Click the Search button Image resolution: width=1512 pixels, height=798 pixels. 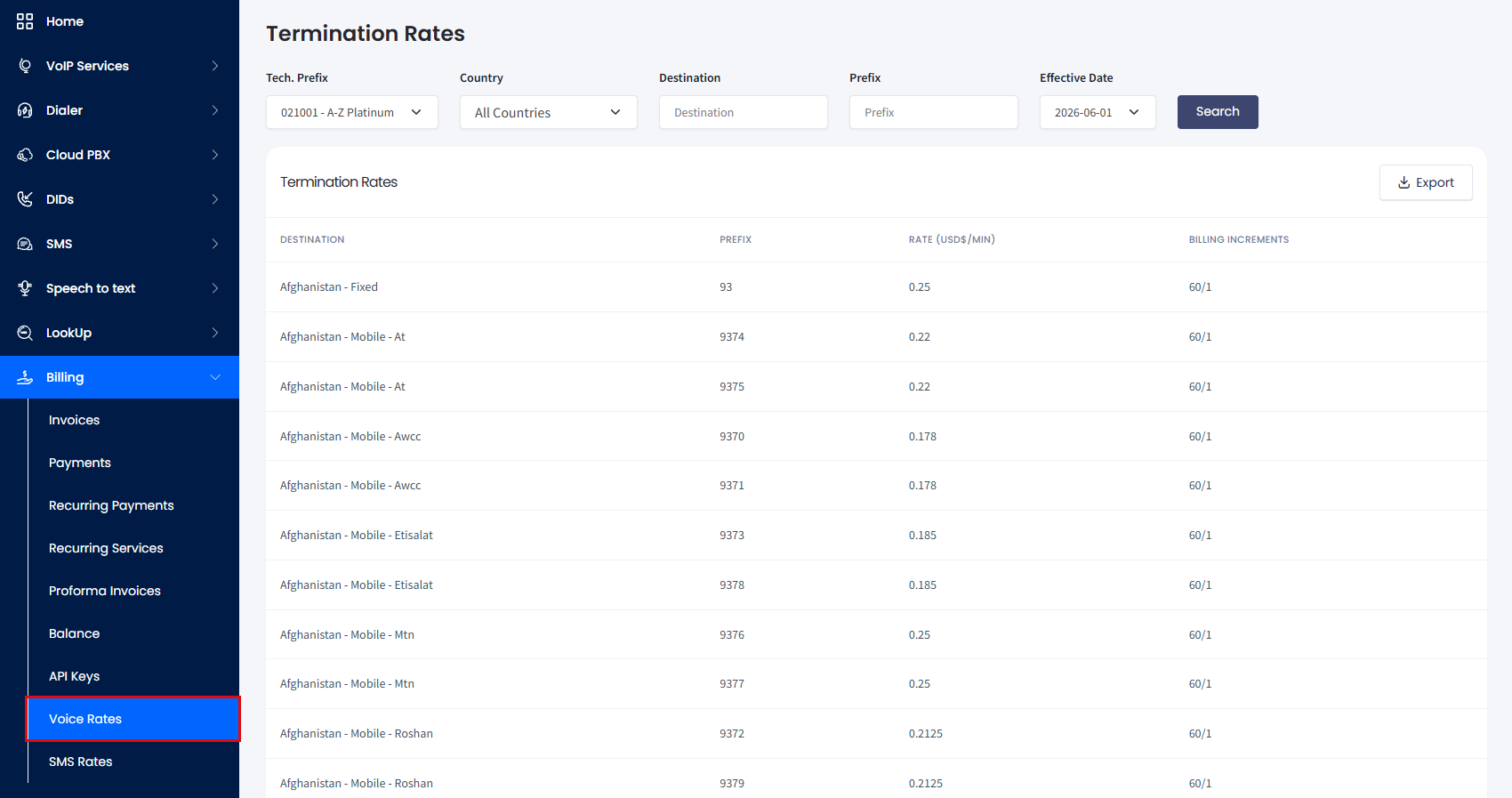pos(1218,112)
